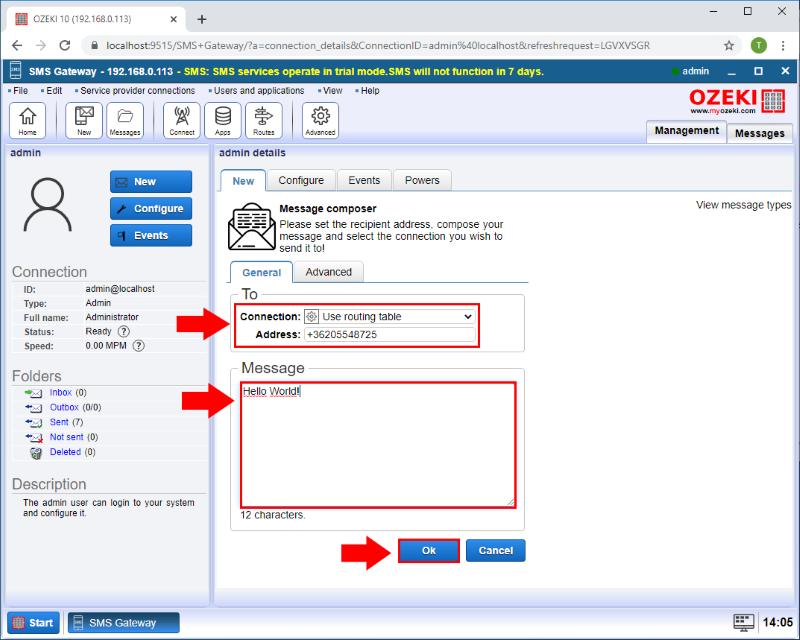This screenshot has width=800, height=640.
Task: Click the Not sent folder icon
Action: (x=34, y=437)
